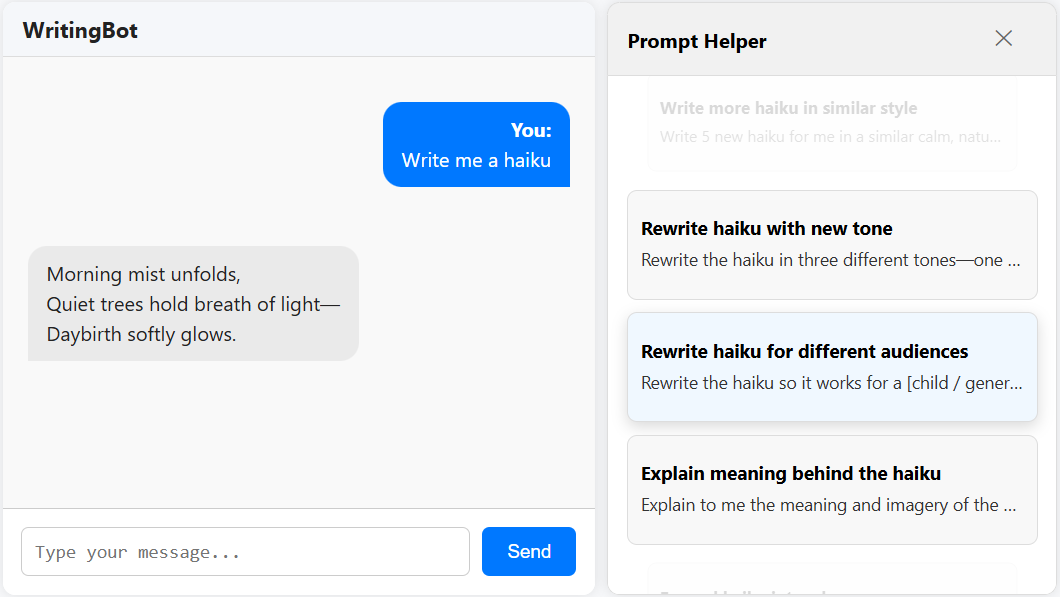Click the blue 'Write me a haiku' bubble

tap(476, 145)
